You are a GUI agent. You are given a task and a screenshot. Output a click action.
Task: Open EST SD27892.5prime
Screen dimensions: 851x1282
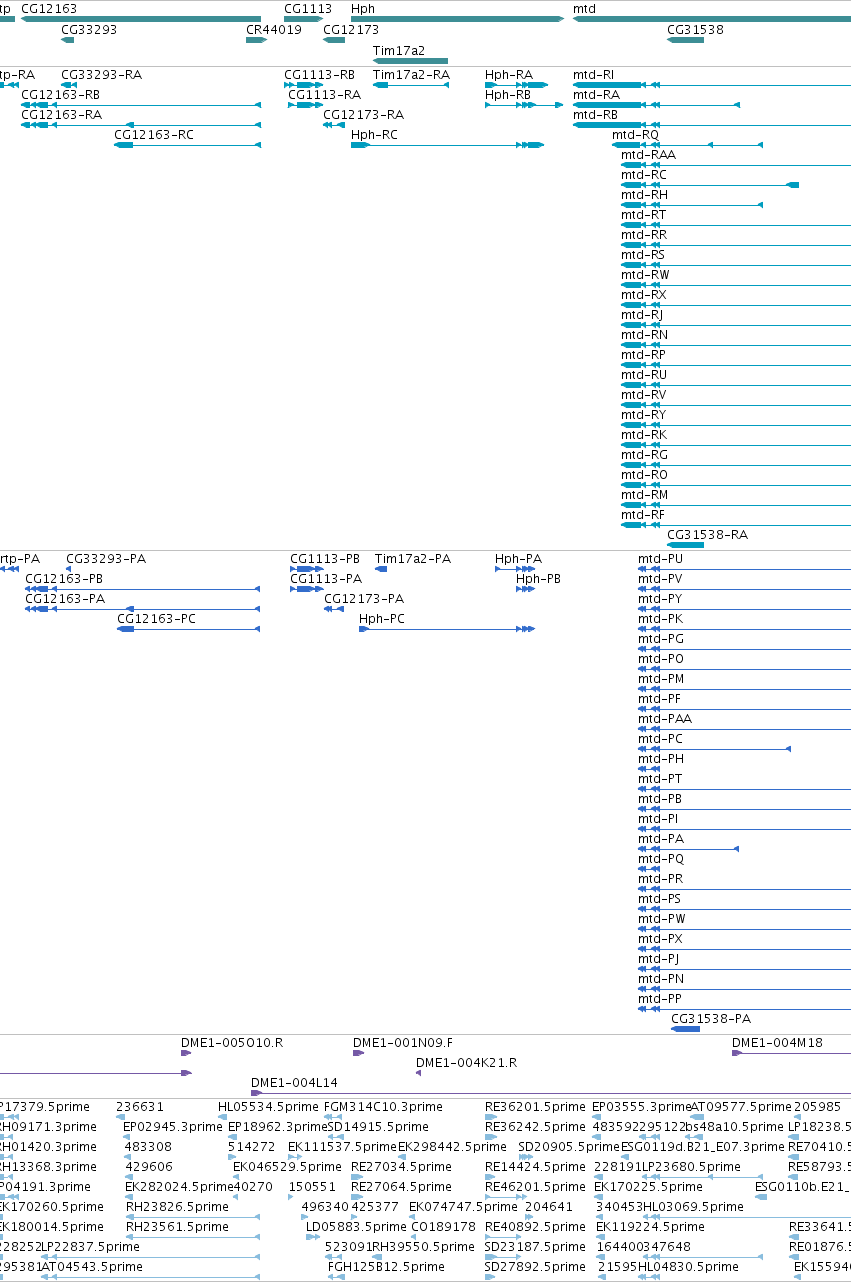535,1267
